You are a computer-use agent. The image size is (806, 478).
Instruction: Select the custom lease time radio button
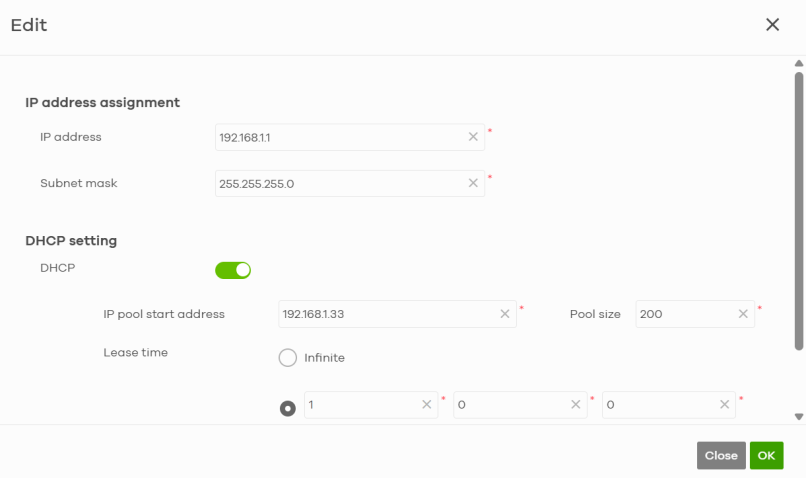click(287, 409)
